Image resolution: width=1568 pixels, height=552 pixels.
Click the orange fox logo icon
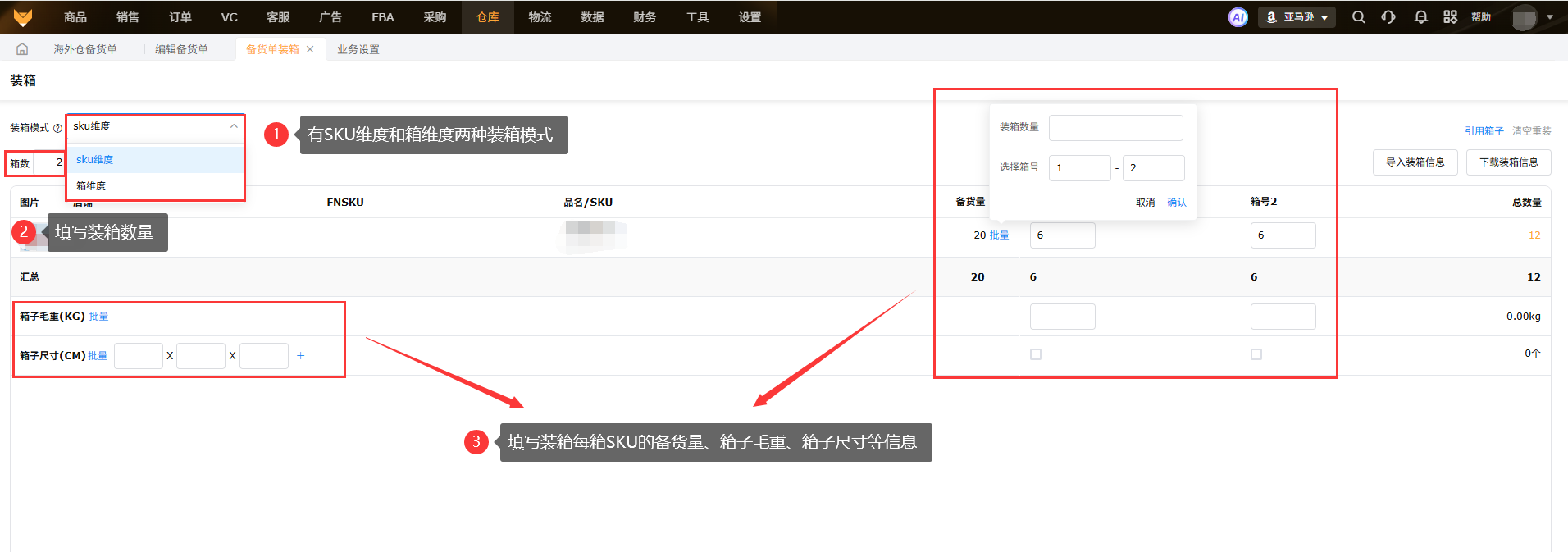23,16
